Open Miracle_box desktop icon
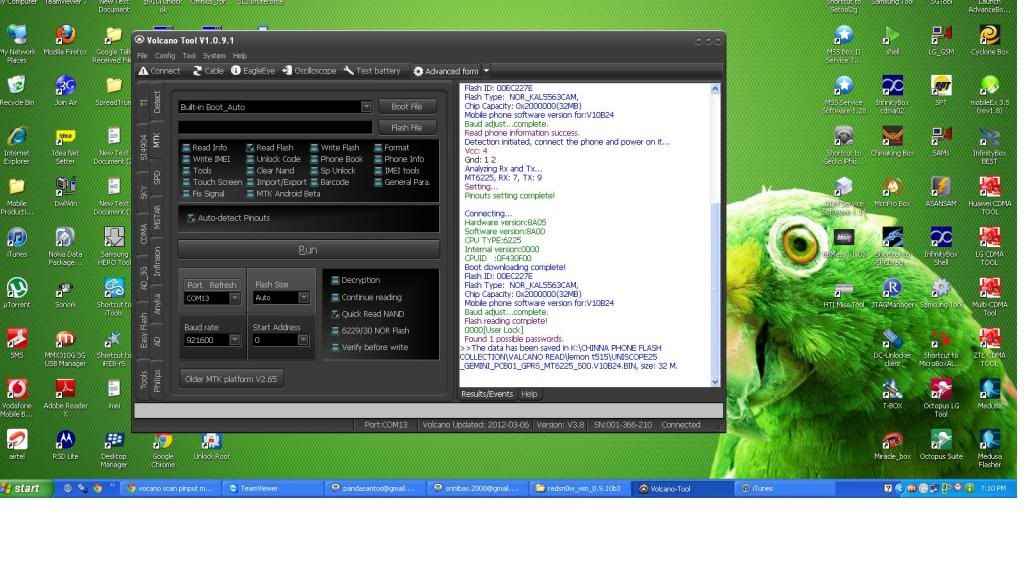The height and width of the screenshot is (576, 1024). point(892,445)
